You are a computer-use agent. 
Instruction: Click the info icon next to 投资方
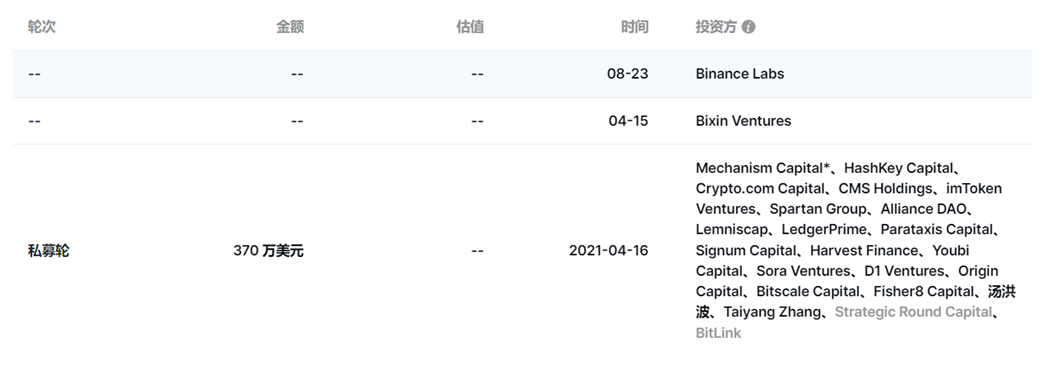748,27
